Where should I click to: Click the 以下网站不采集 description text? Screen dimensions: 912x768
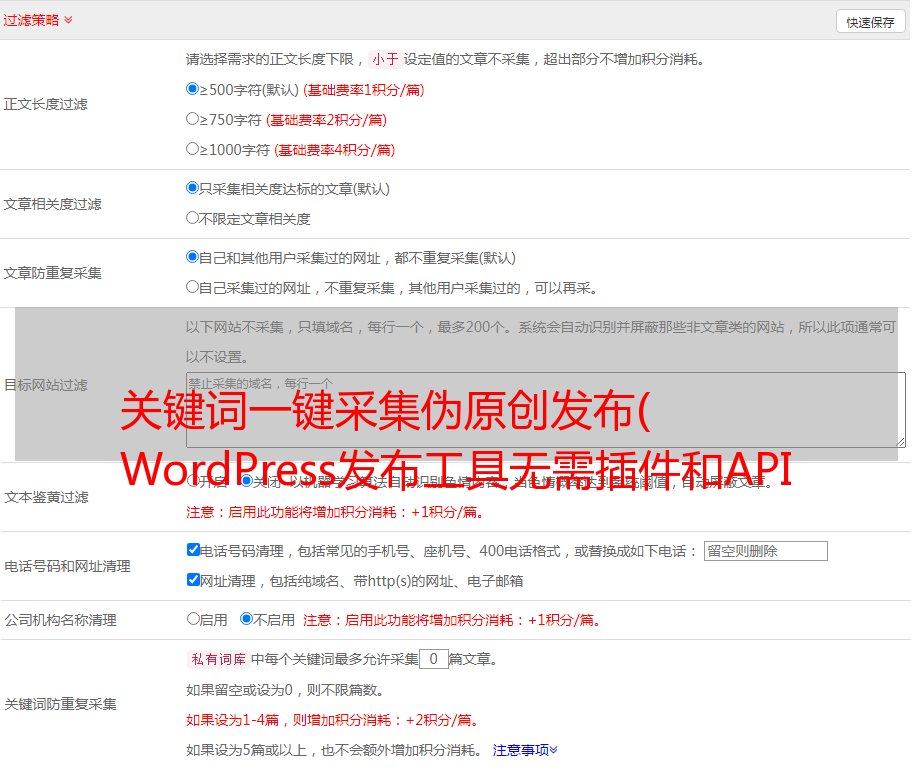540,342
